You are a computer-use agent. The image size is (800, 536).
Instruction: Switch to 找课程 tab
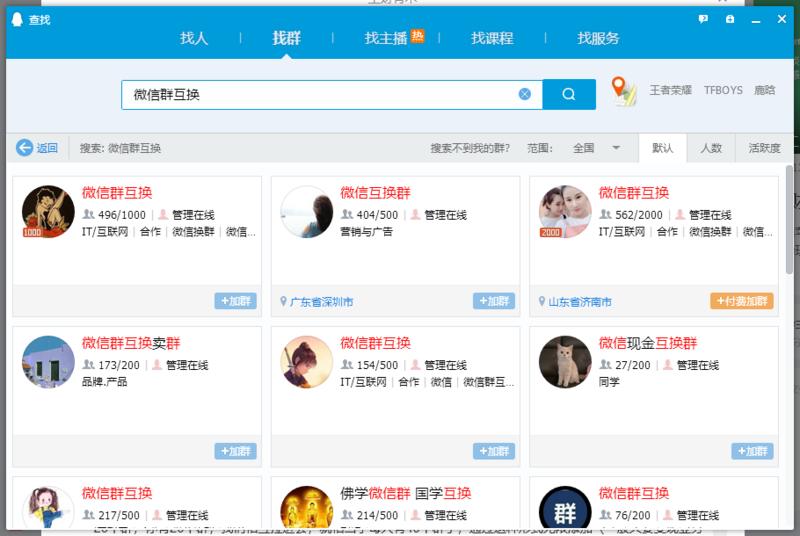pyautogui.click(x=492, y=38)
